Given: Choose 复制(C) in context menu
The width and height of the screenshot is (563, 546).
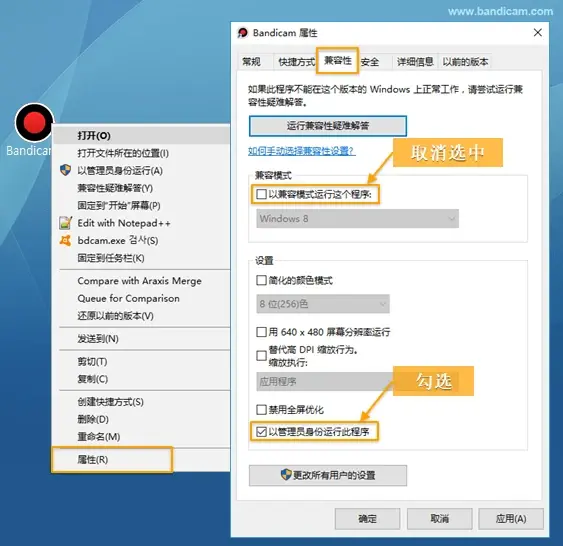Looking at the screenshot, I should pyautogui.click(x=141, y=379).
